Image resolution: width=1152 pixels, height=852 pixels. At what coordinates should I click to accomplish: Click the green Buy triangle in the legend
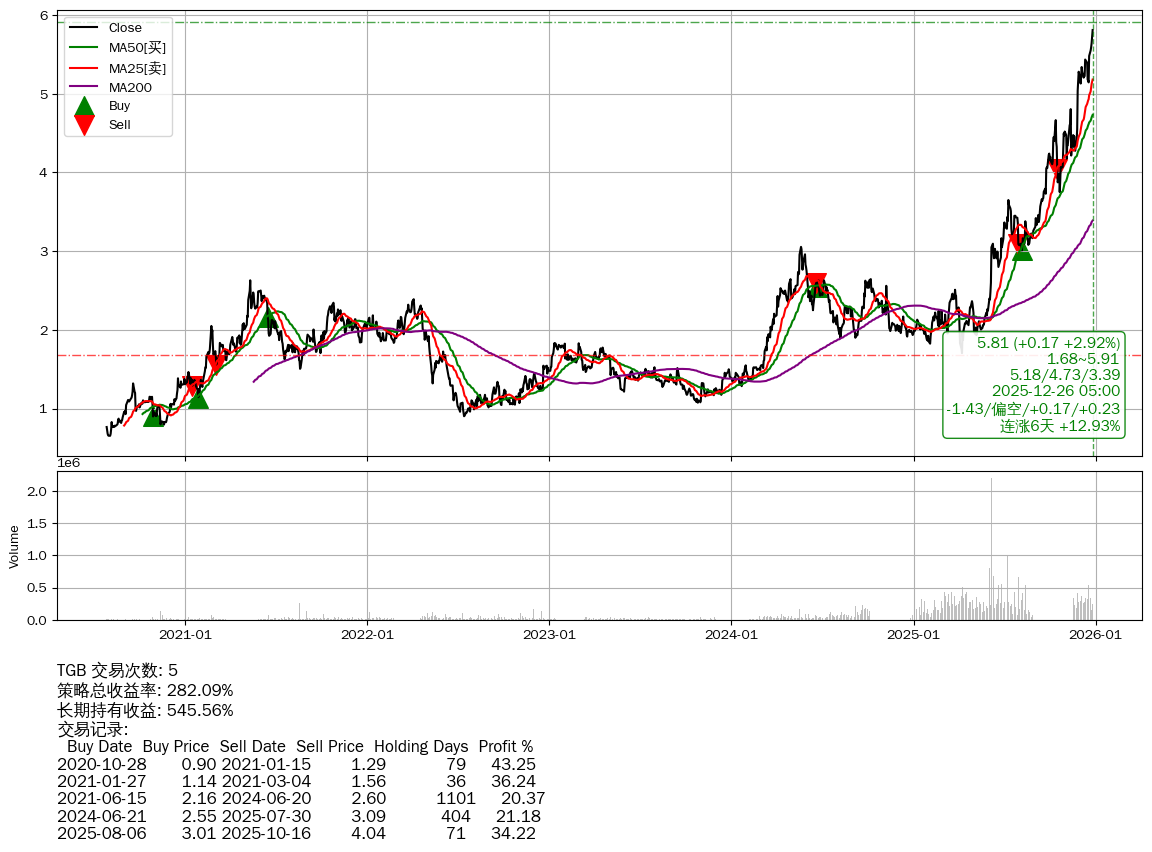pyautogui.click(x=85, y=106)
